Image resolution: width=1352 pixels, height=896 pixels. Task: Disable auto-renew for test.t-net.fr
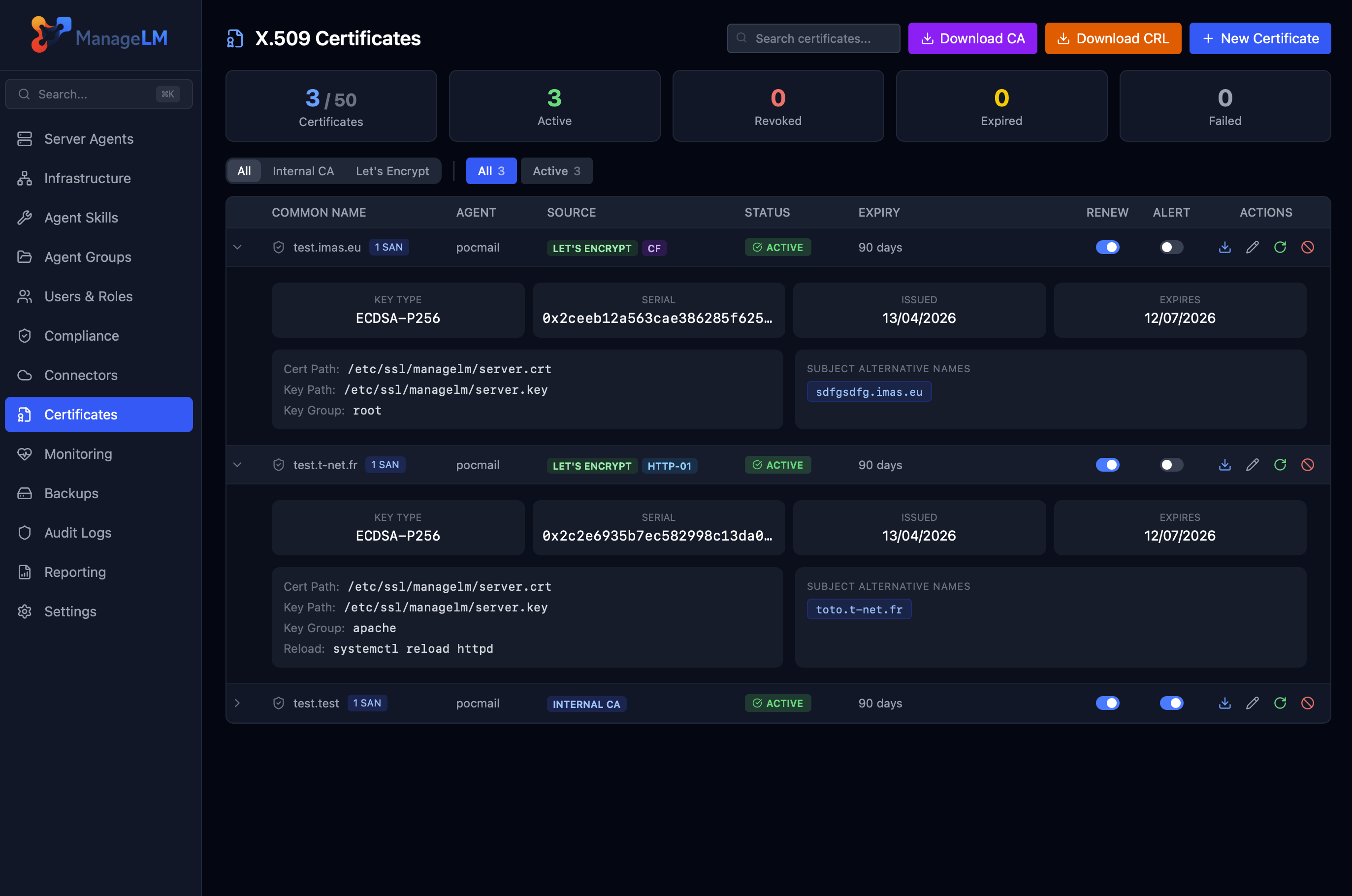pyautogui.click(x=1108, y=465)
